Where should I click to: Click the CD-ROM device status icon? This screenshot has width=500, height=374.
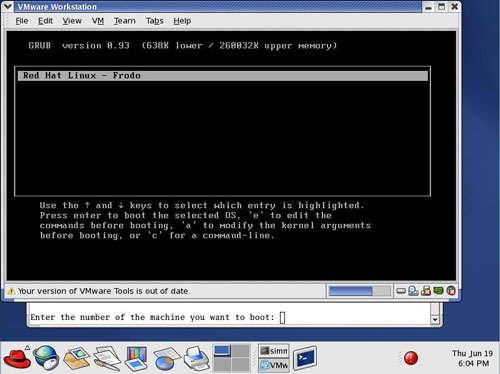[413, 291]
